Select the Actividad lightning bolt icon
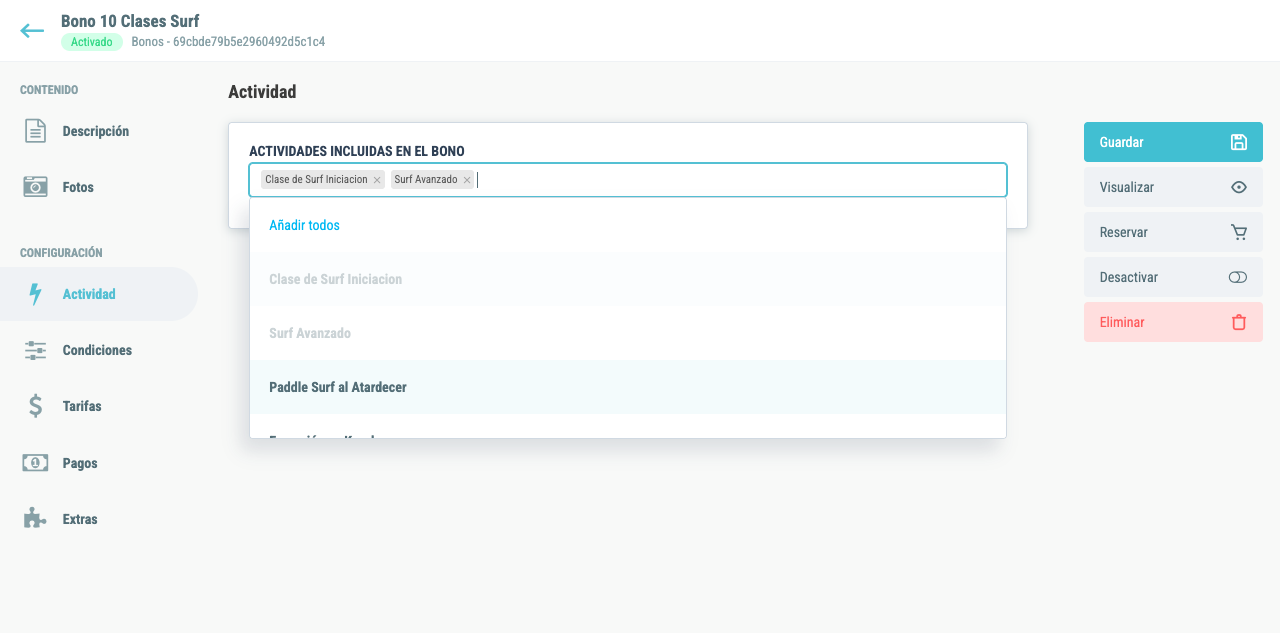The width and height of the screenshot is (1280, 633). point(36,294)
